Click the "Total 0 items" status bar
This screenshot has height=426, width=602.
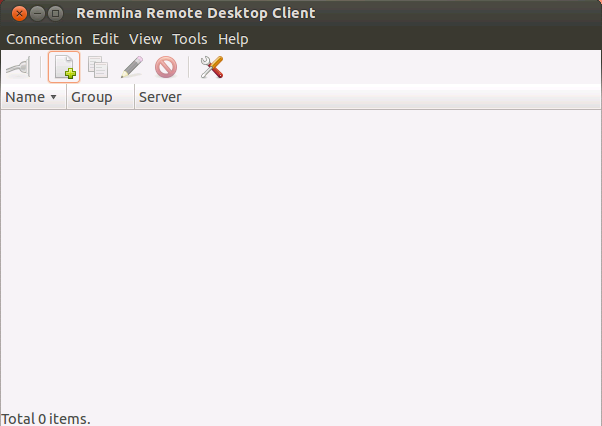(x=46, y=418)
